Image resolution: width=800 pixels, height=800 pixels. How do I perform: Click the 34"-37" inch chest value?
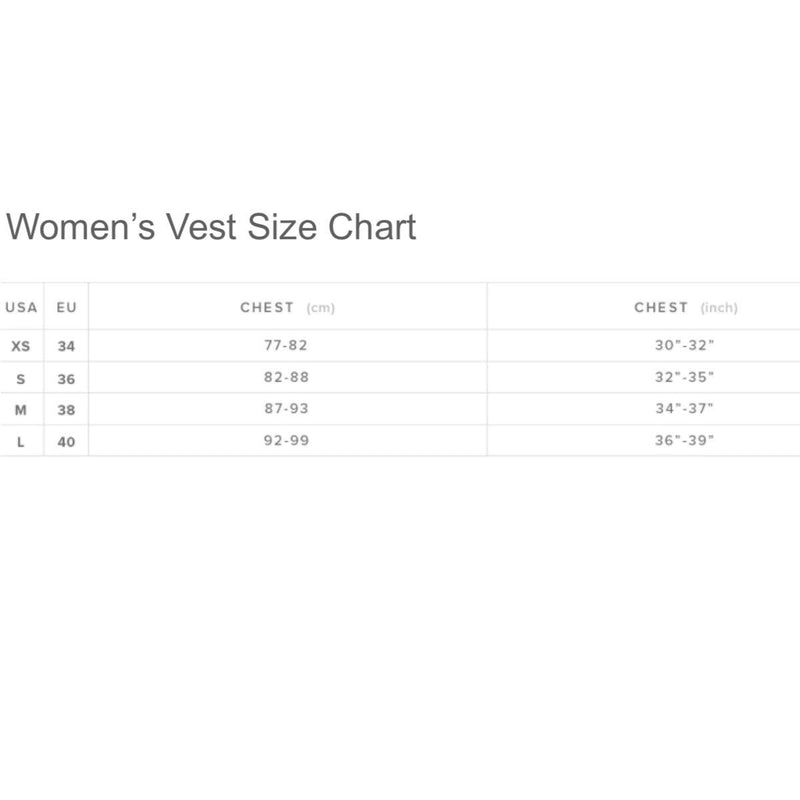coord(685,409)
